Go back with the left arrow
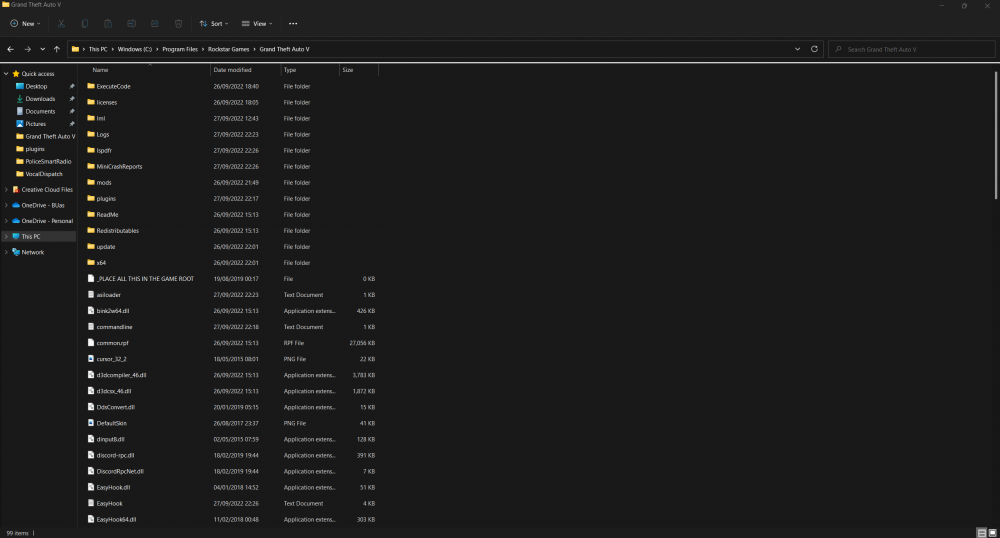1000x538 pixels. click(10, 49)
